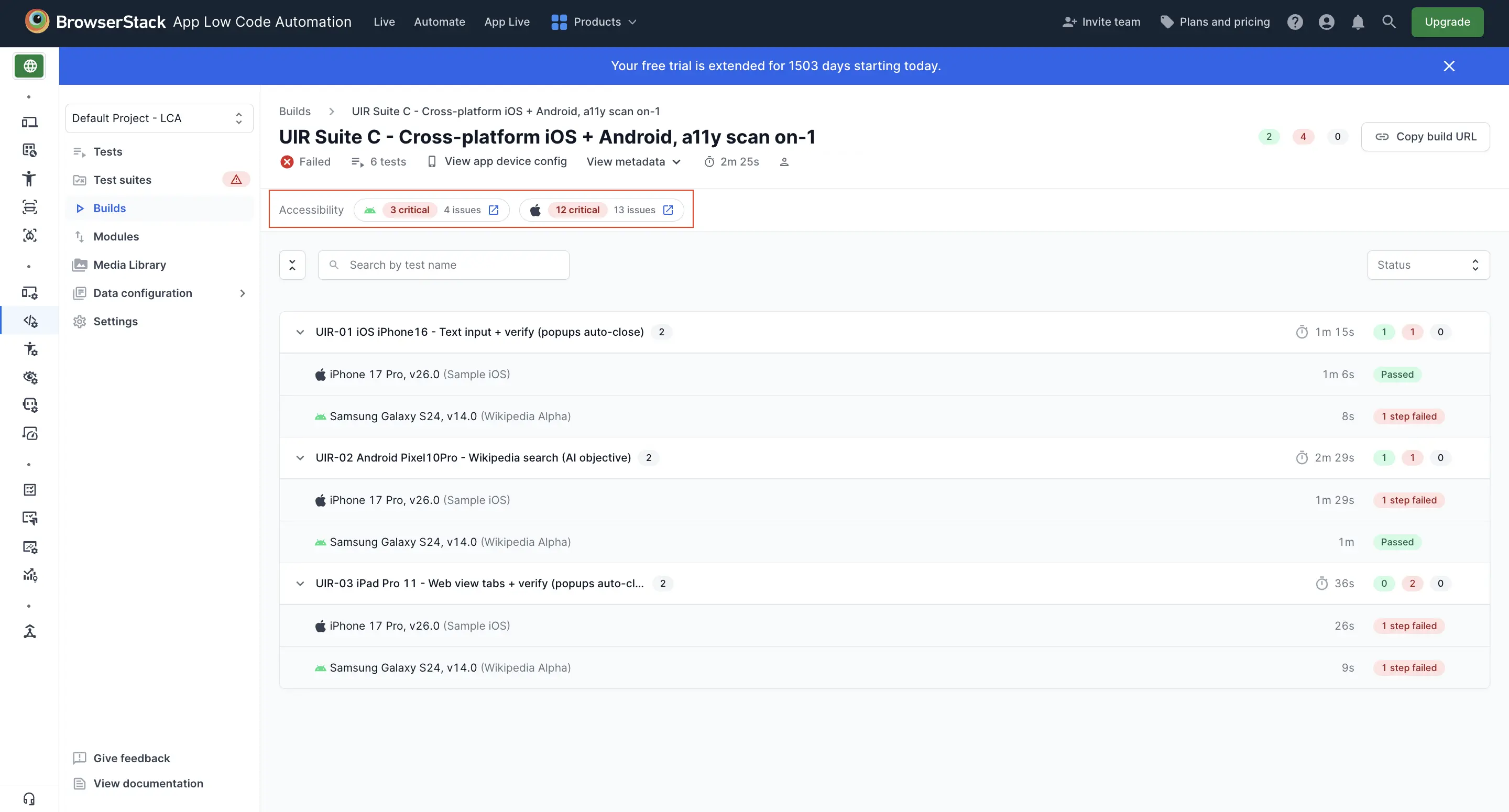Click the help question mark icon
The height and width of the screenshot is (812, 1509).
click(x=1295, y=21)
